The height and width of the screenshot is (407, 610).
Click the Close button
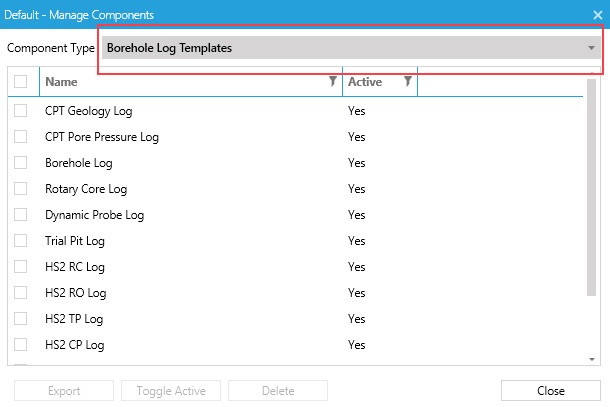point(550,391)
